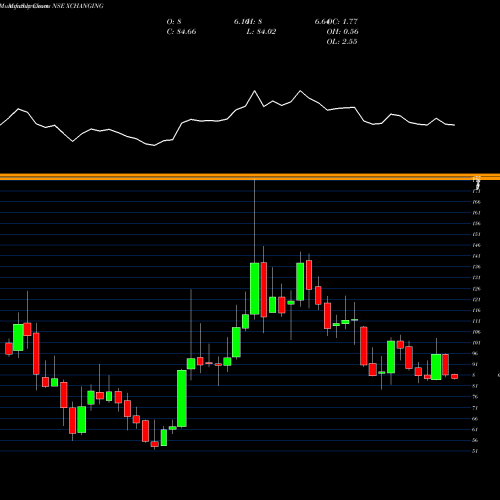Click the 161 price axis label

[477, 213]
